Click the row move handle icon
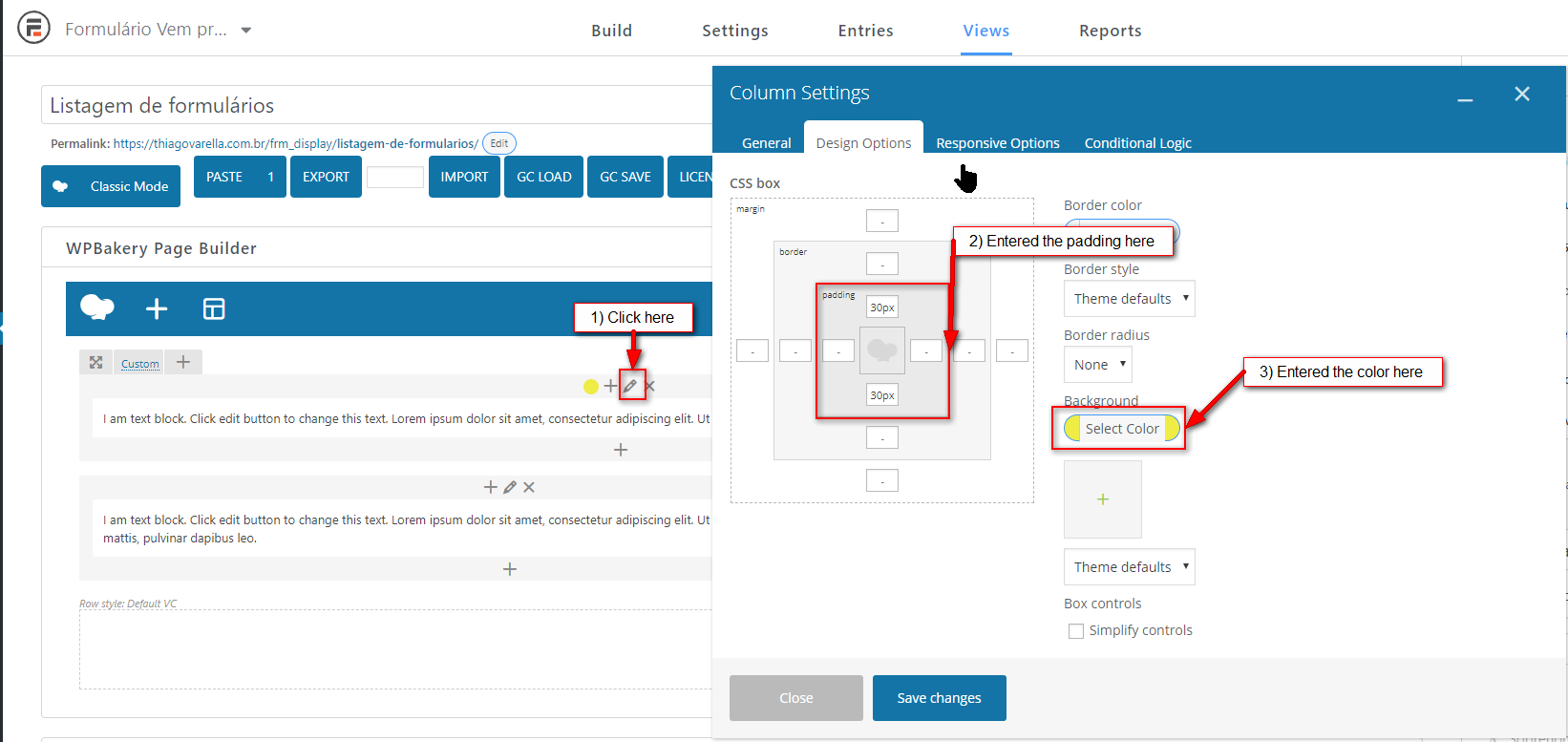1568x742 pixels. pyautogui.click(x=95, y=363)
